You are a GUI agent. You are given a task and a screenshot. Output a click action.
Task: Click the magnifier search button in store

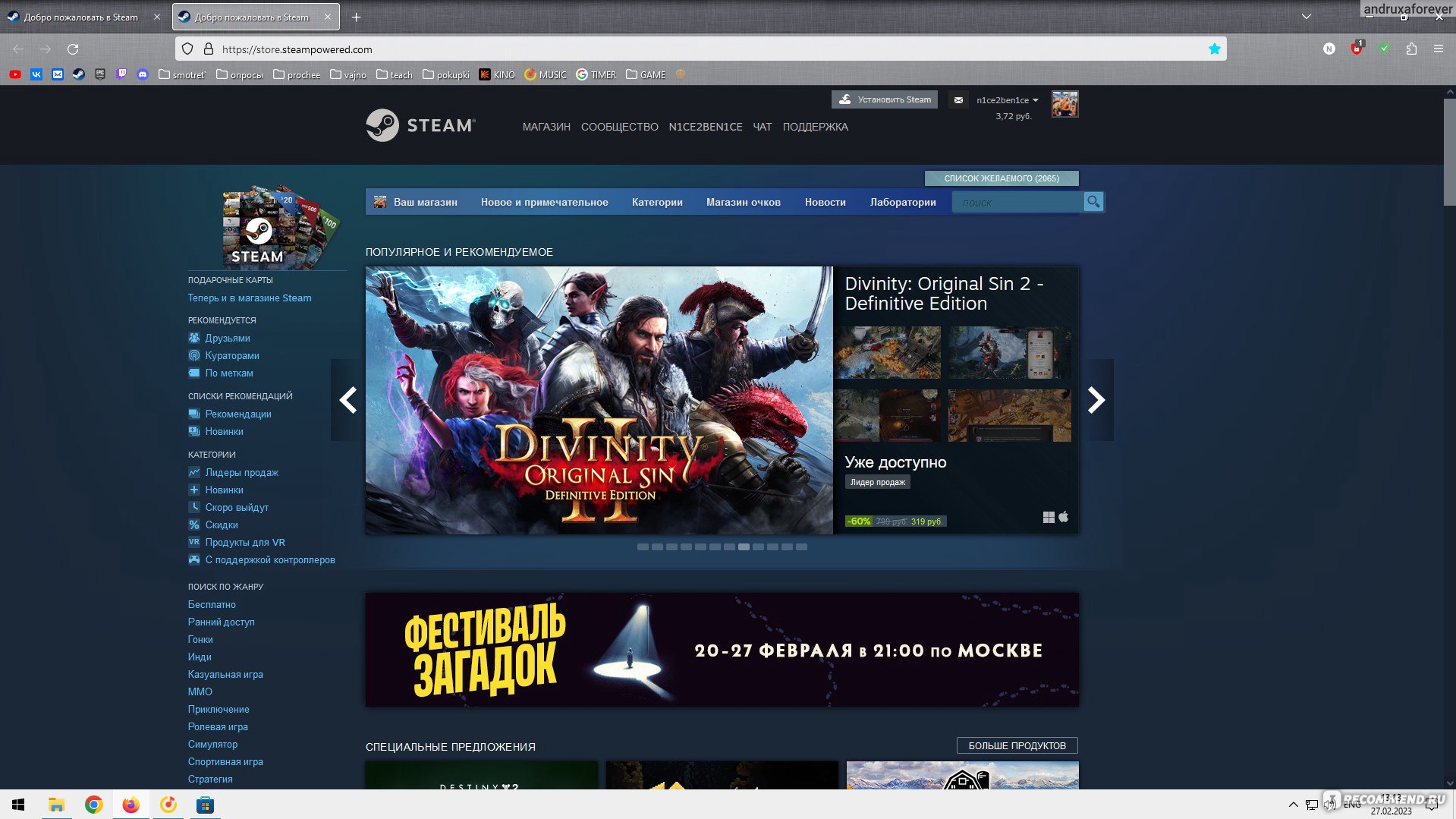(x=1093, y=202)
